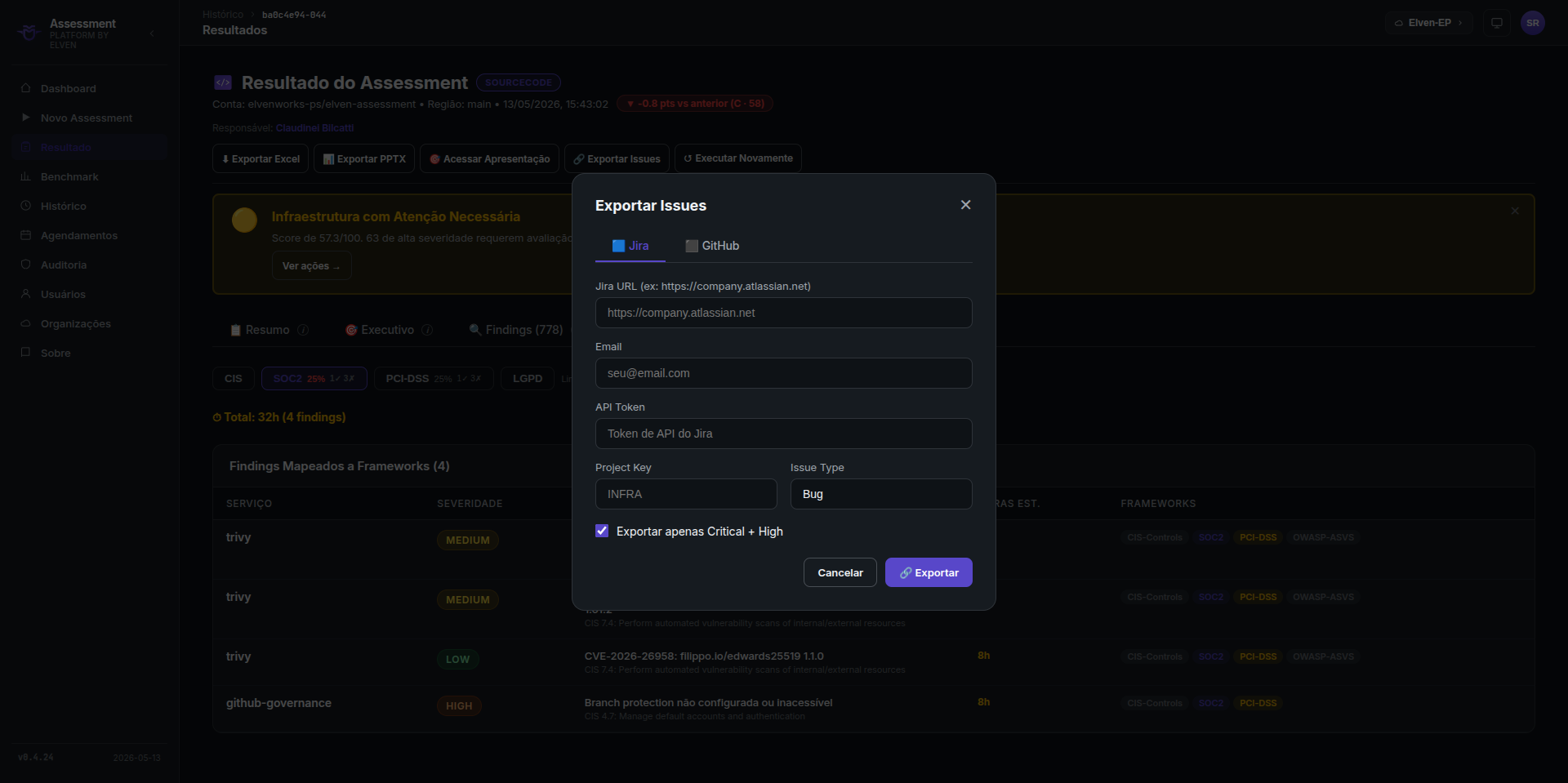This screenshot has width=1568, height=783.
Task: Click the Novo Assessment play icon
Action: [25, 117]
